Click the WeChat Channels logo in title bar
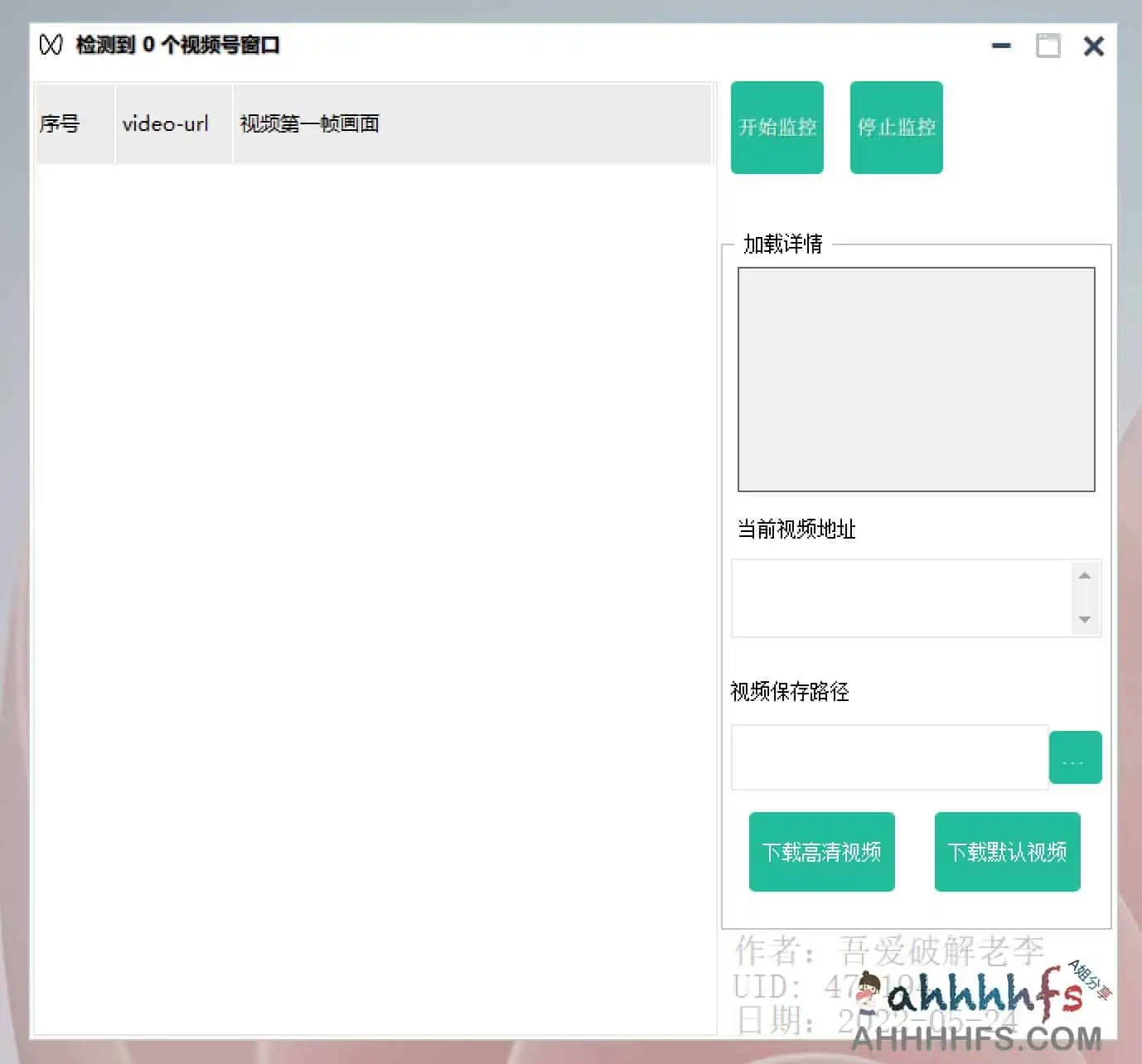Viewport: 1142px width, 1064px height. tap(50, 46)
